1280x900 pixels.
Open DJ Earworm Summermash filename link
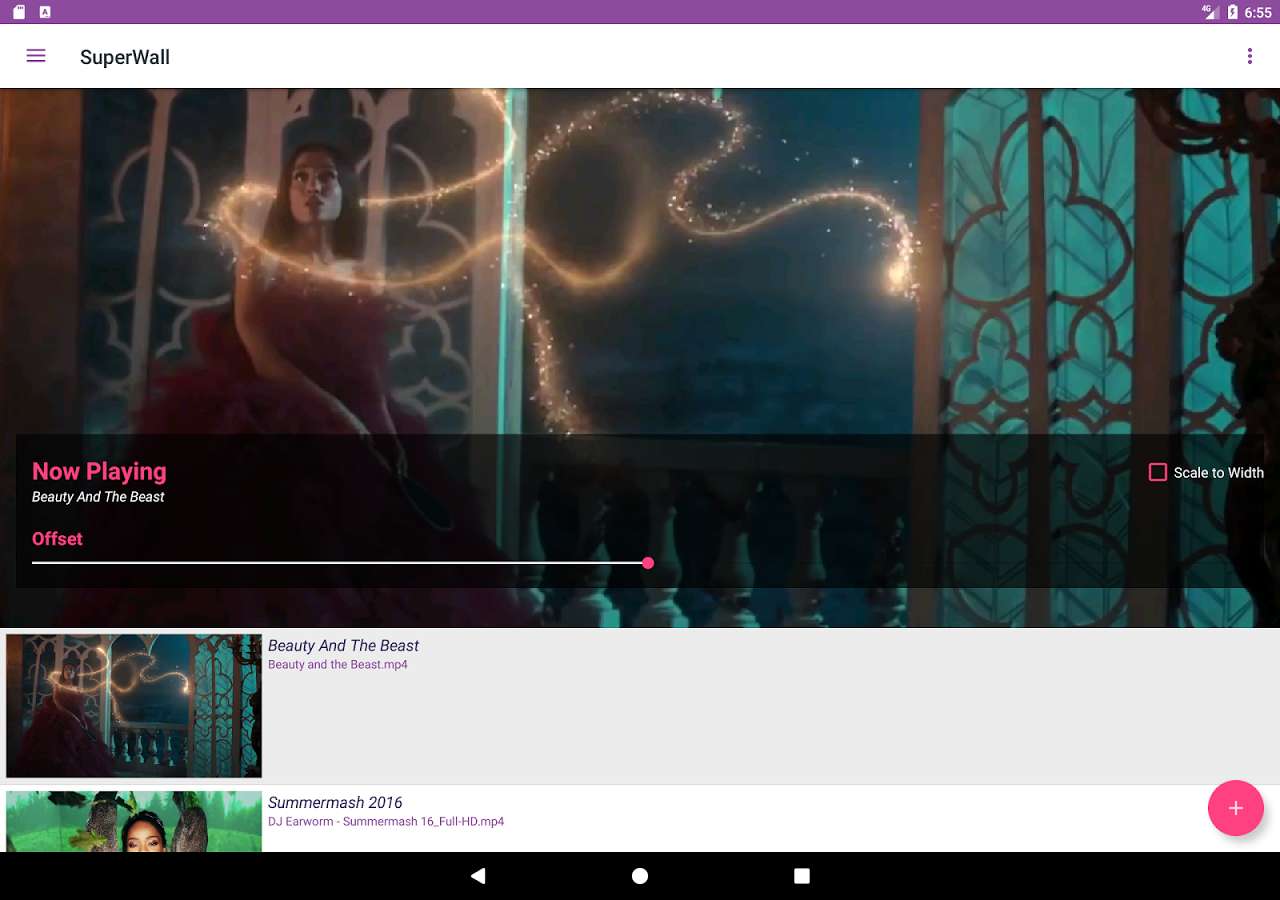click(x=386, y=821)
